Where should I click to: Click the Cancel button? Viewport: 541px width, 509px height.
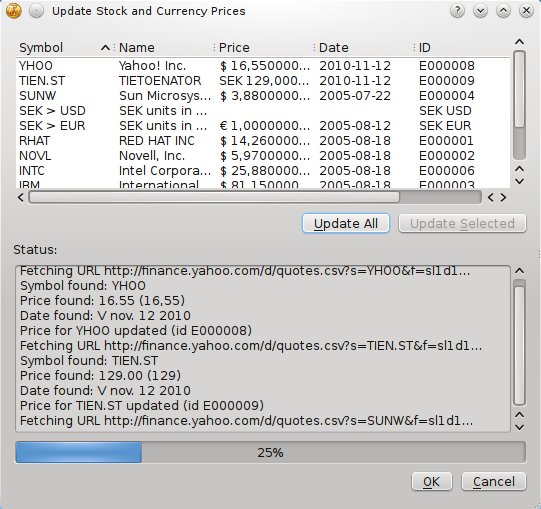(x=494, y=481)
